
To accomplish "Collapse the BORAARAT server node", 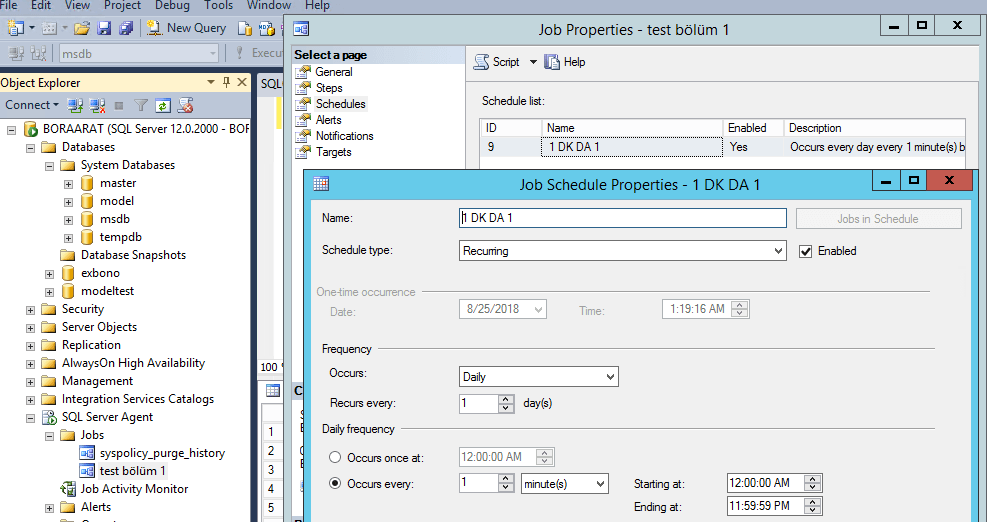I will [11, 130].
